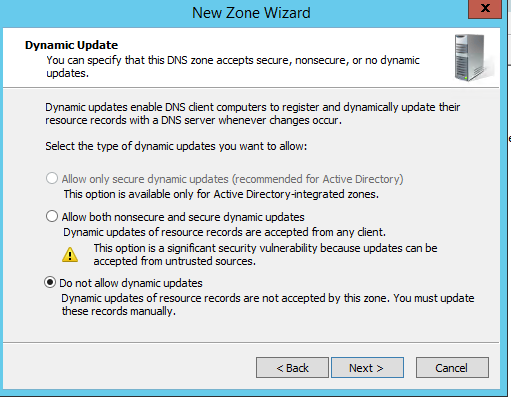The image size is (511, 397).
Task: Click the greyed 'recommended for Active Directory' label
Action: click(318, 179)
